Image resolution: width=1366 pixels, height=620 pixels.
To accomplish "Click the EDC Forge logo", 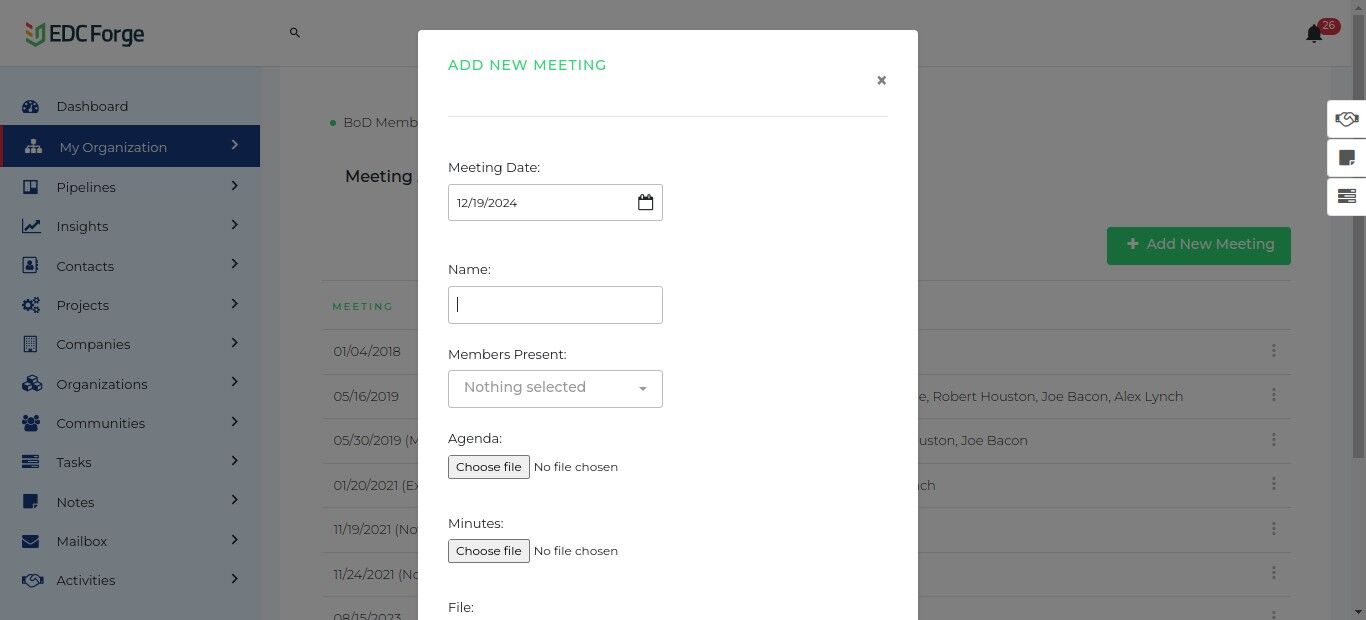I will [85, 34].
